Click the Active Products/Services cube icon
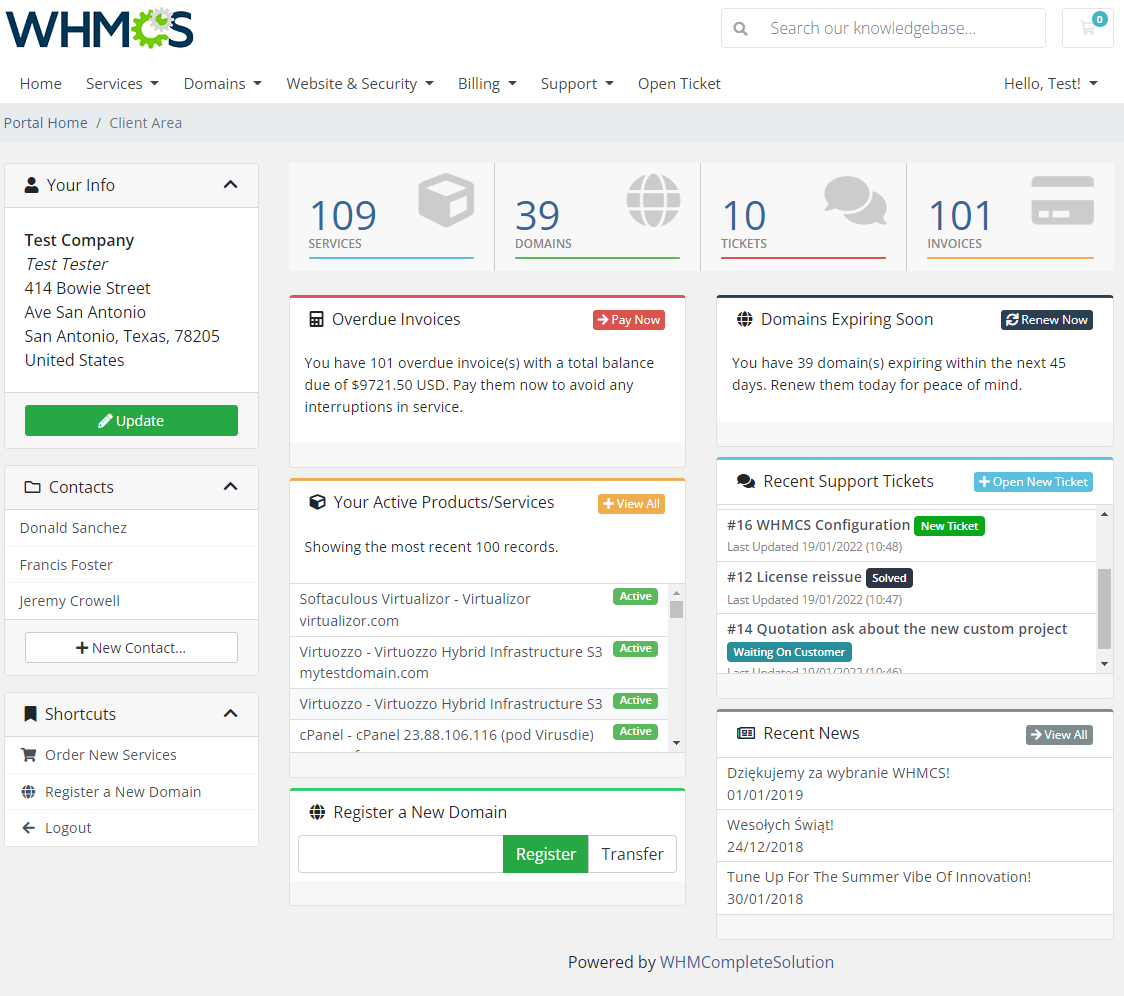This screenshot has width=1124, height=996. (x=317, y=502)
